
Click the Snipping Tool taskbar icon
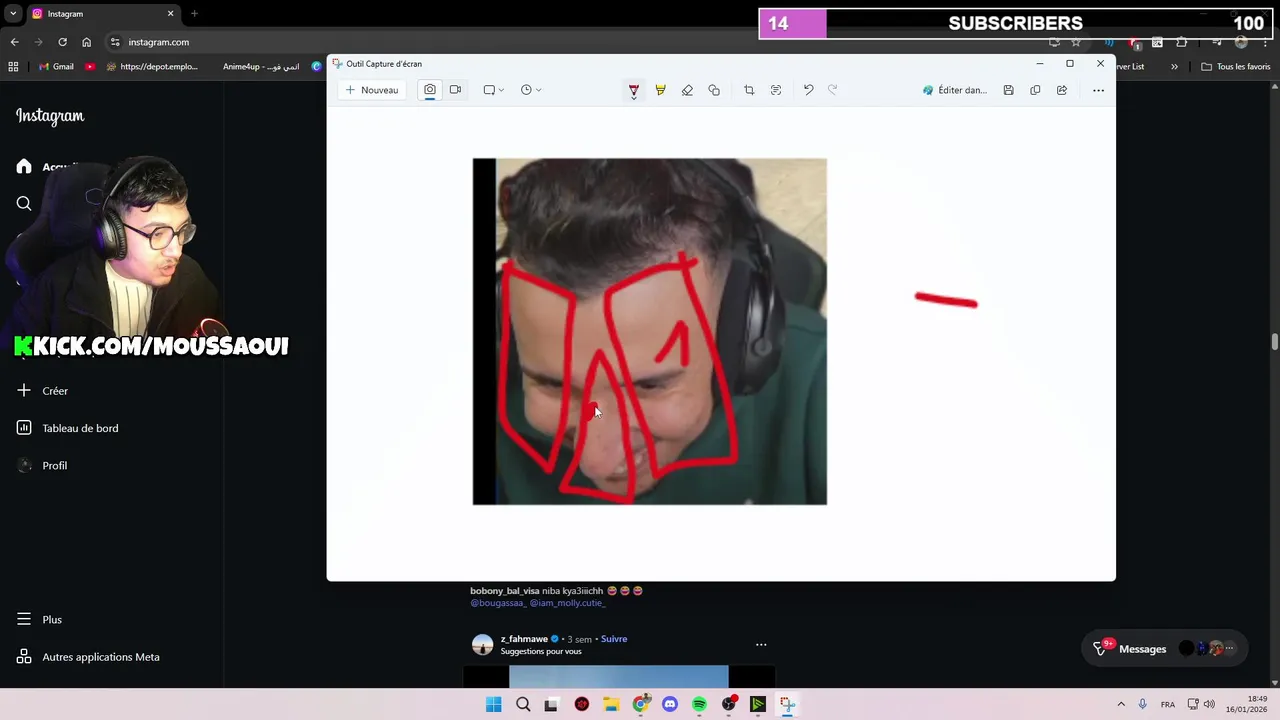pyautogui.click(x=788, y=704)
